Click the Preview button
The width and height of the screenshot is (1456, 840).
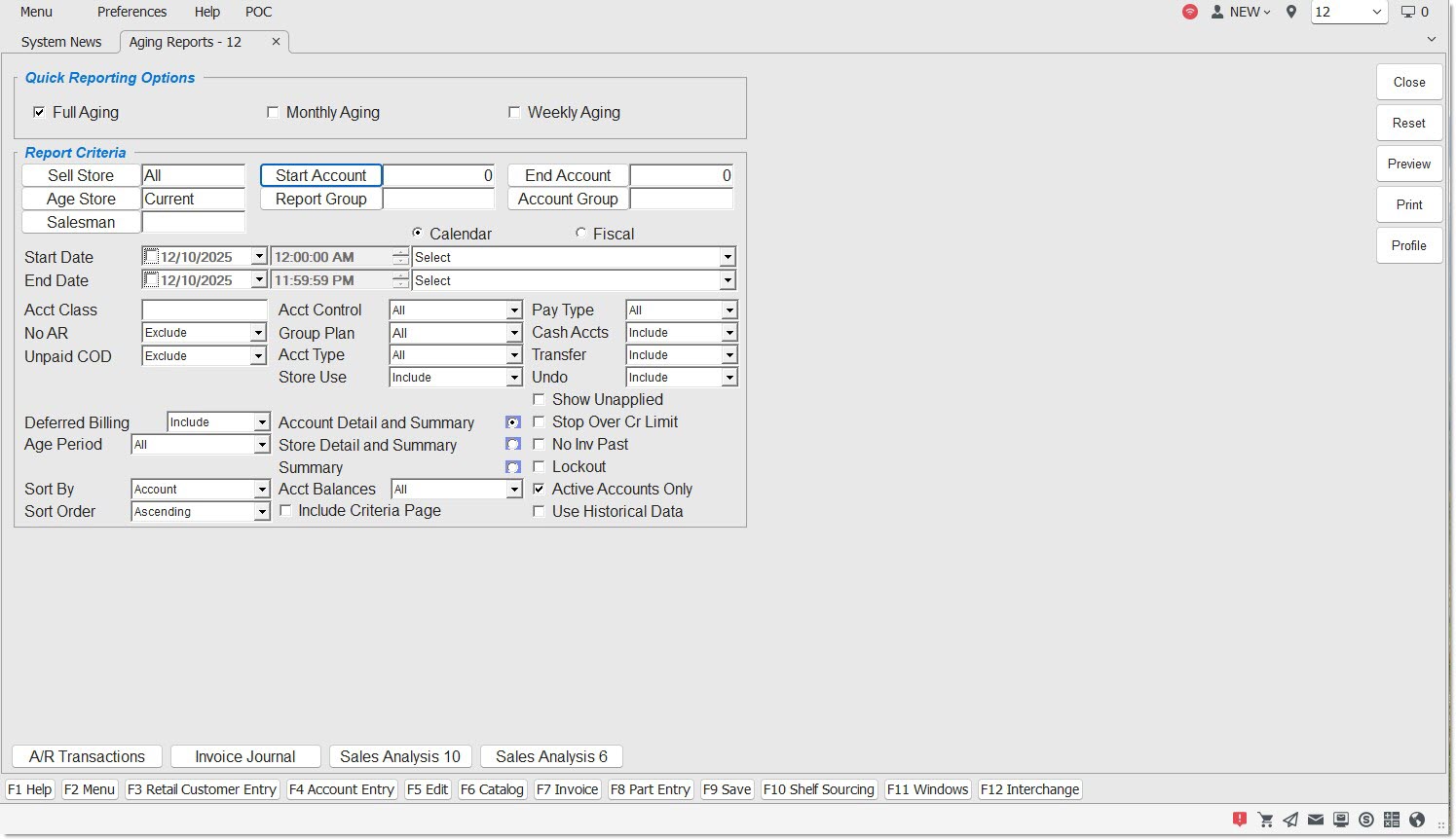click(x=1408, y=164)
